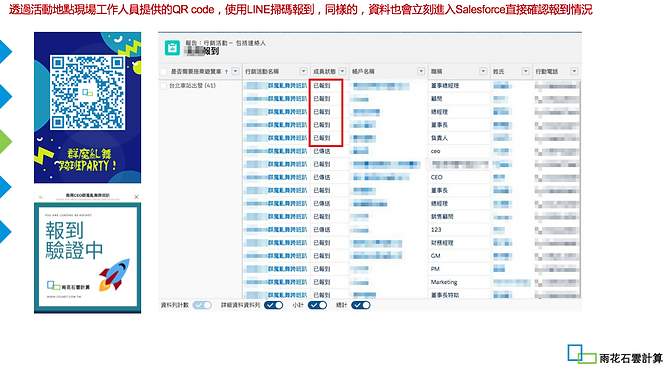Open the 帳戶名稱 column dropdown
The image size is (667, 369).
click(x=421, y=72)
